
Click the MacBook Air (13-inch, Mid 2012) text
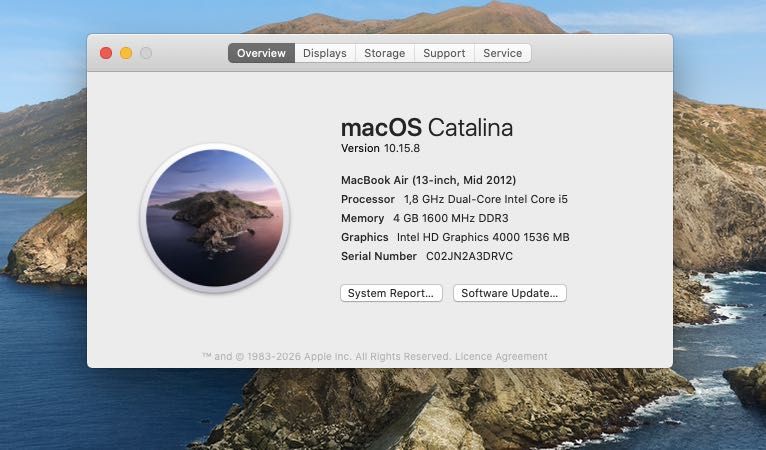(x=428, y=180)
